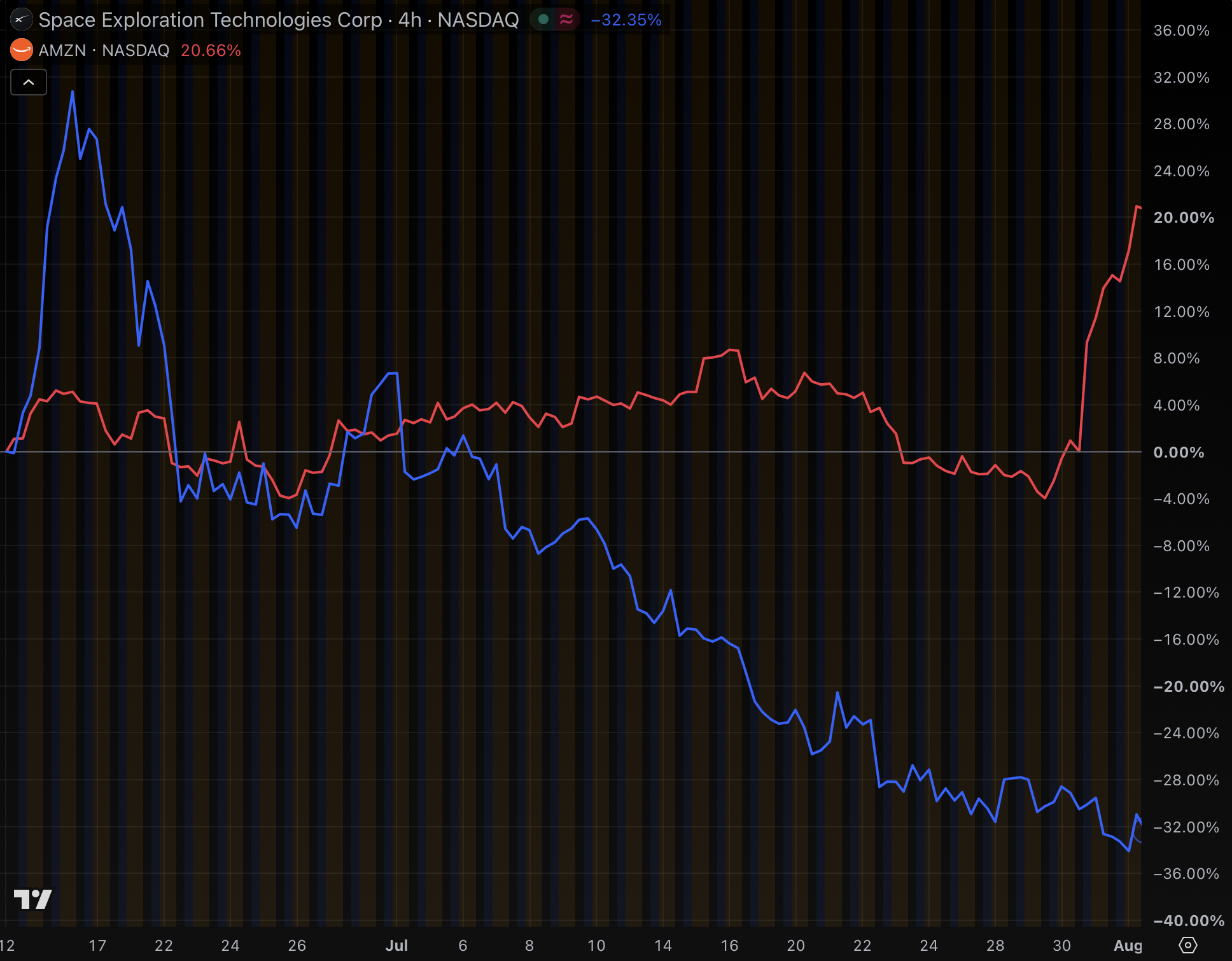The height and width of the screenshot is (961, 1232).
Task: Click the Aug label on the time axis
Action: pos(1128,946)
